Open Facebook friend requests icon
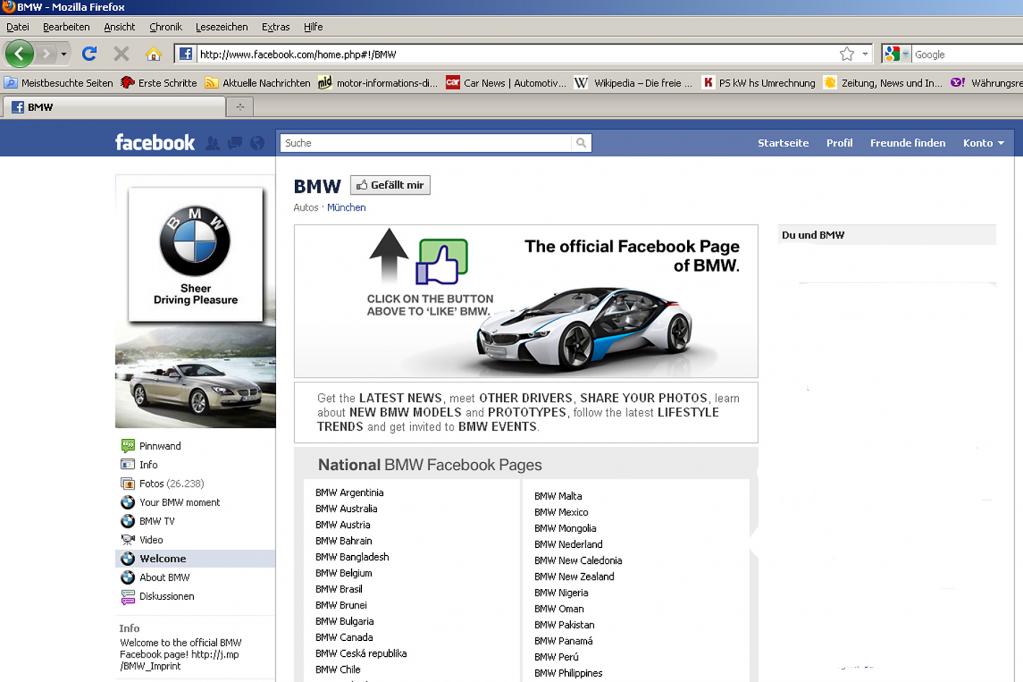This screenshot has height=682, width=1023. coord(213,143)
